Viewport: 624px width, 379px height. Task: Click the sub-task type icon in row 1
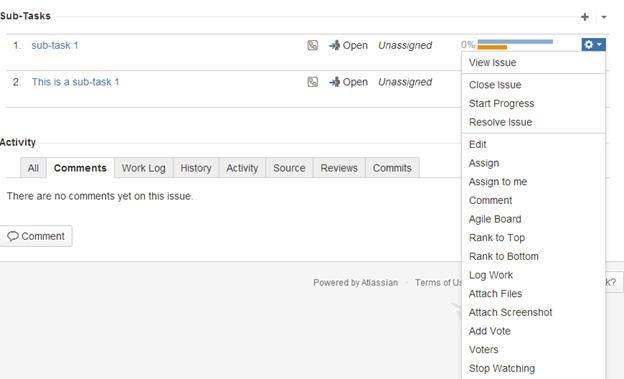tap(313, 45)
